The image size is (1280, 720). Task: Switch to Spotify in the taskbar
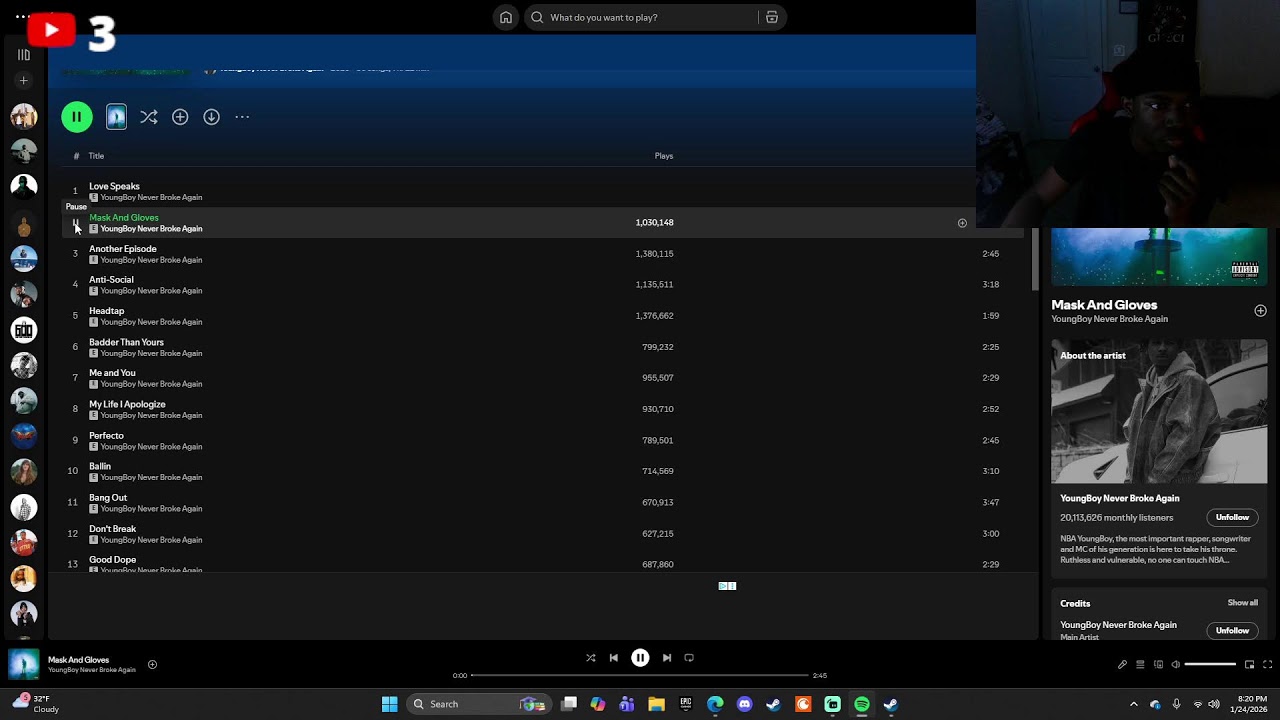[861, 704]
